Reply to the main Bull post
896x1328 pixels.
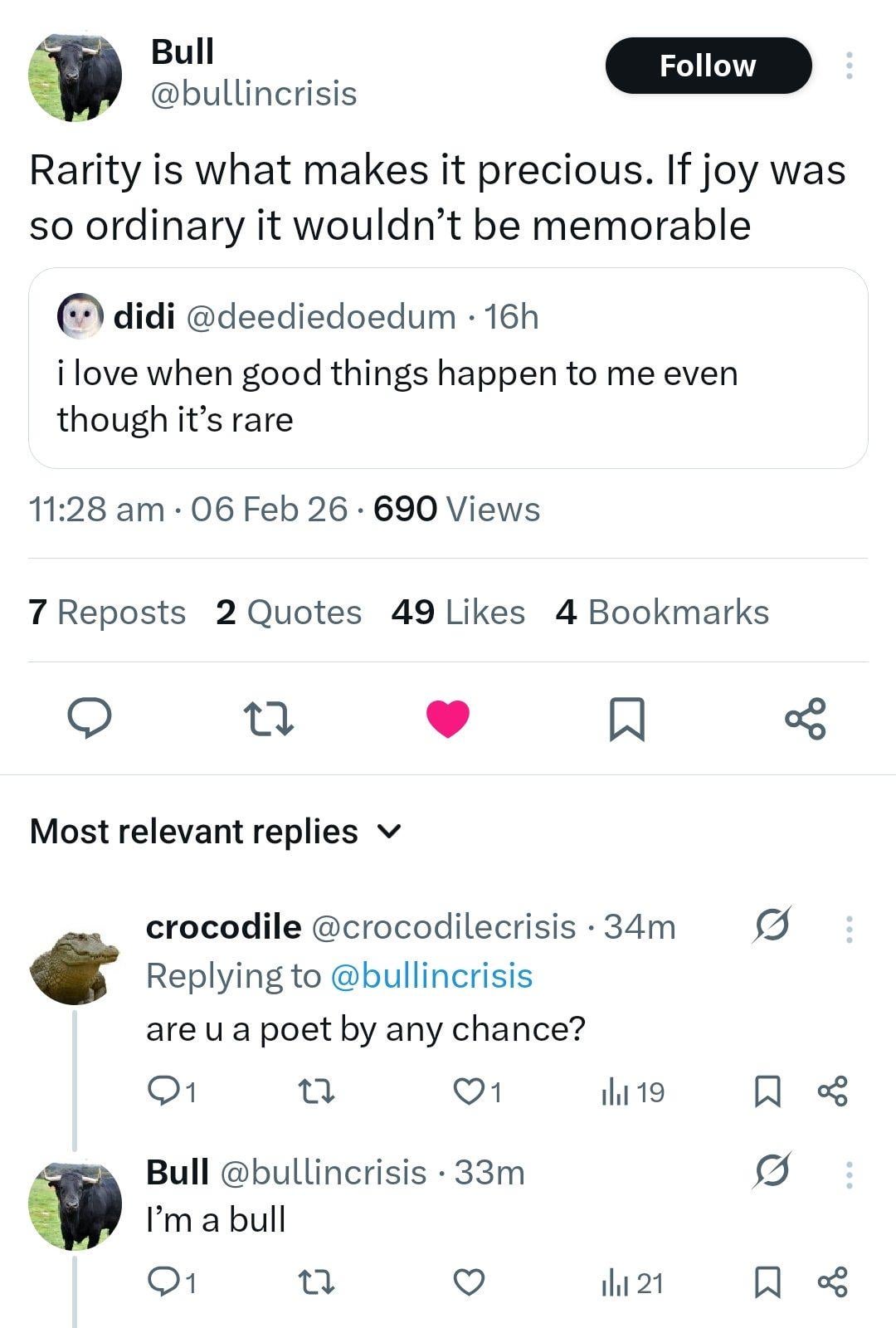tap(89, 718)
